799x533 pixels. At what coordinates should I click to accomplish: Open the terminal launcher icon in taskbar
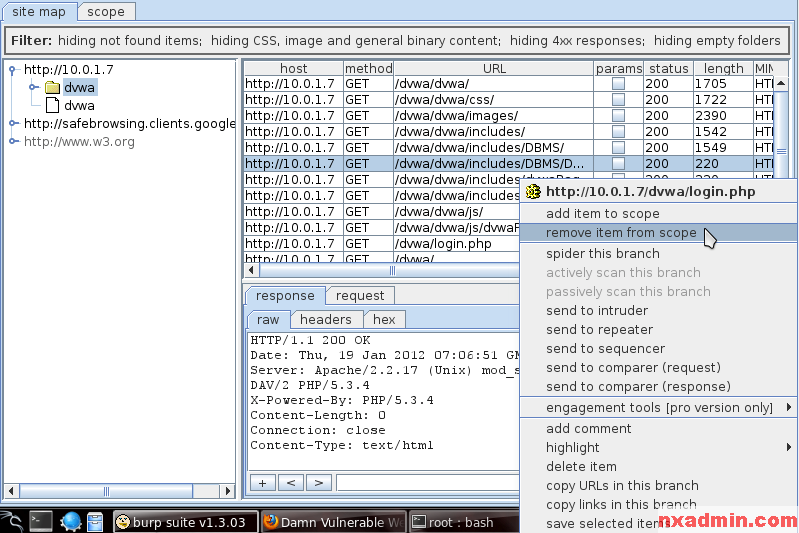41,521
